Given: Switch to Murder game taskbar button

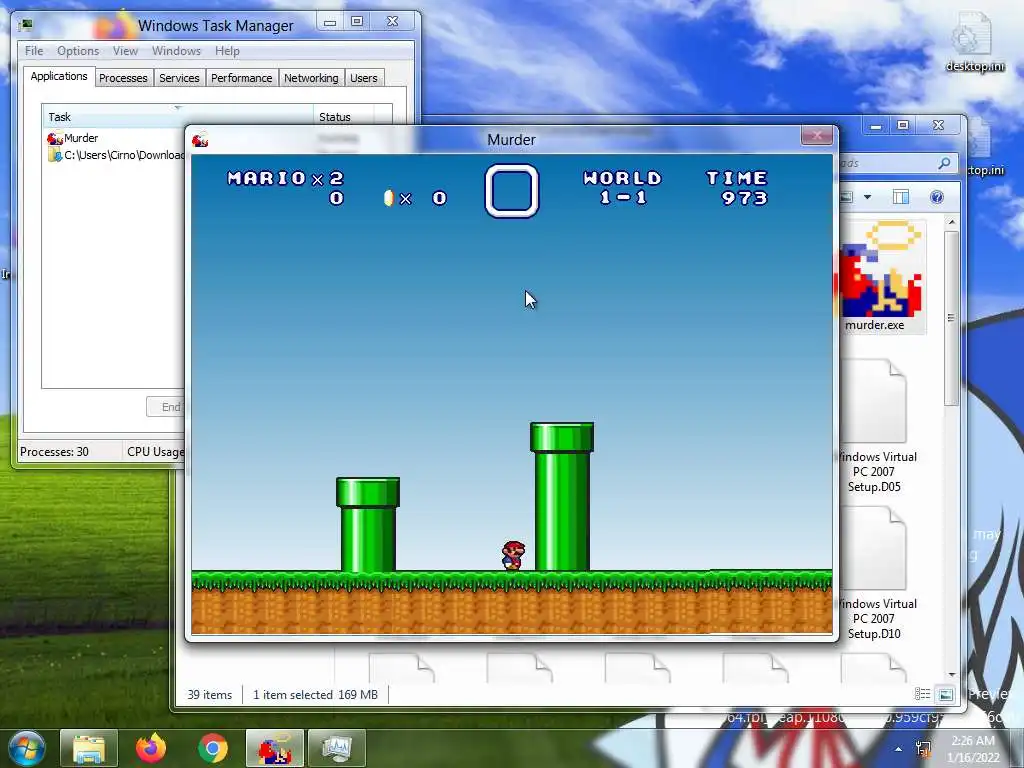Looking at the screenshot, I should [274, 748].
